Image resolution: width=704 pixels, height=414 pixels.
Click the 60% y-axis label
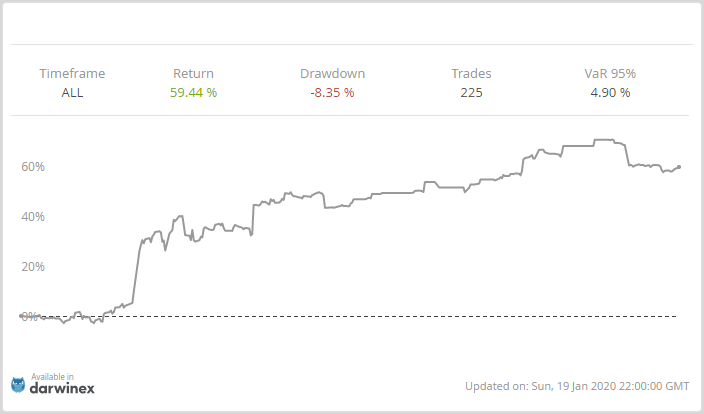33,166
